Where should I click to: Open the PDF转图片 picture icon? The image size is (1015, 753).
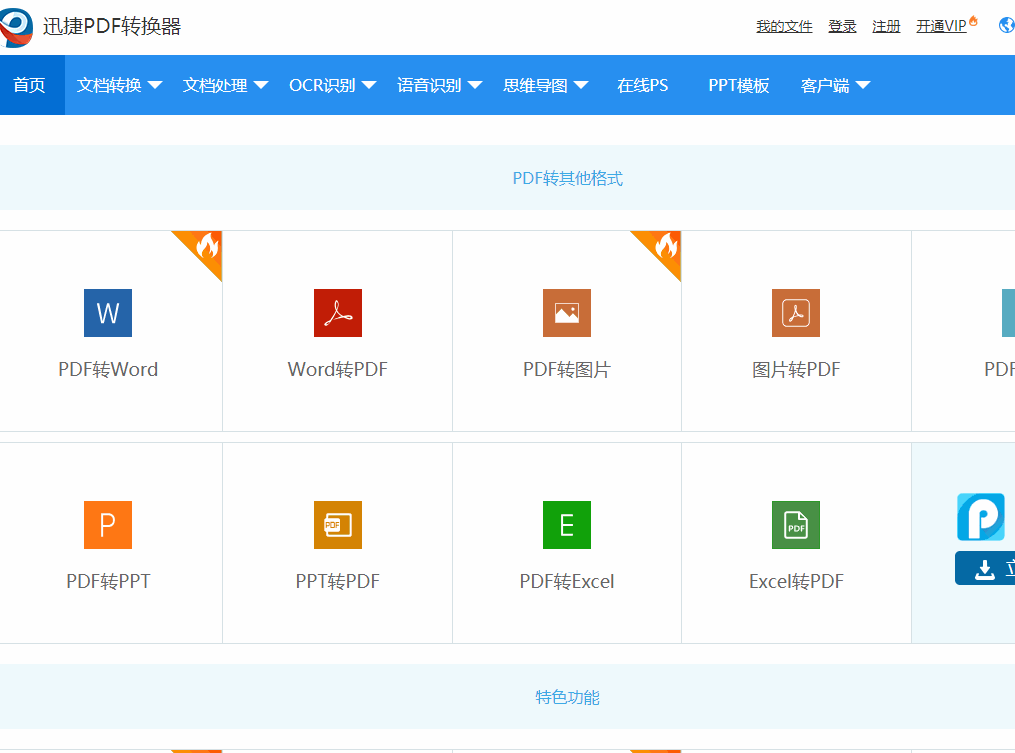(567, 313)
